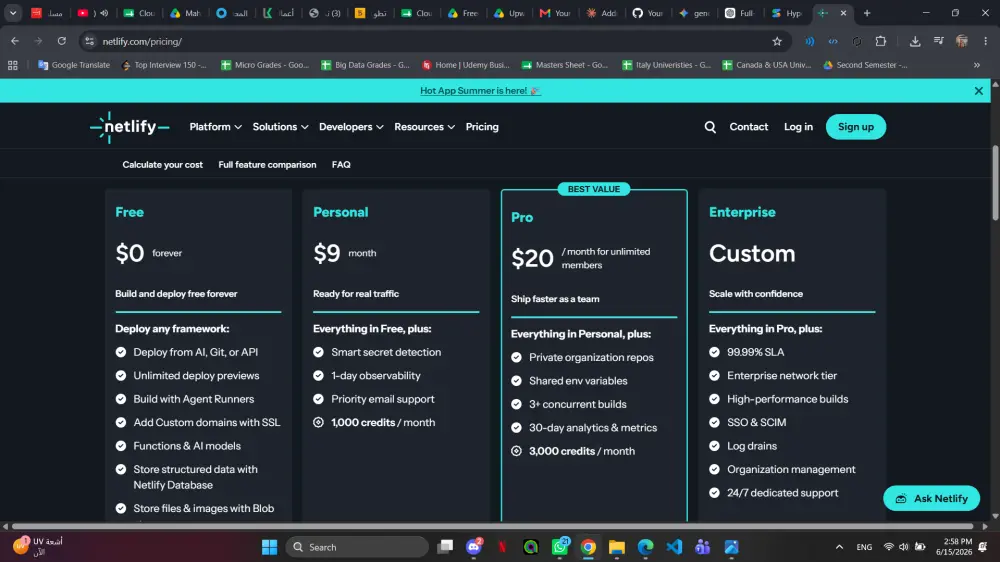Close the Hot App Summer banner
The image size is (1000, 562).
coord(978,91)
